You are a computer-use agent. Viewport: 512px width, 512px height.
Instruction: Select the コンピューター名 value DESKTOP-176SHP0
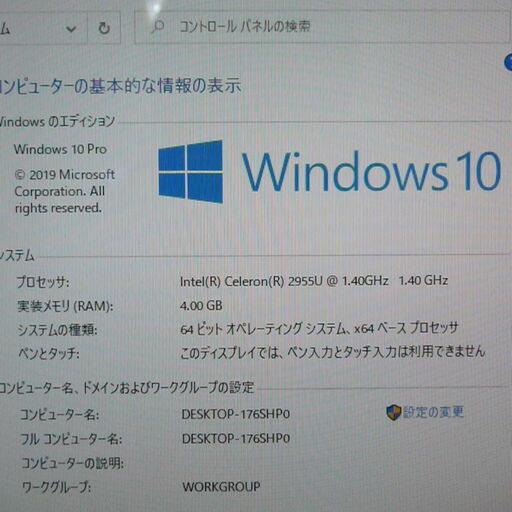point(236,414)
